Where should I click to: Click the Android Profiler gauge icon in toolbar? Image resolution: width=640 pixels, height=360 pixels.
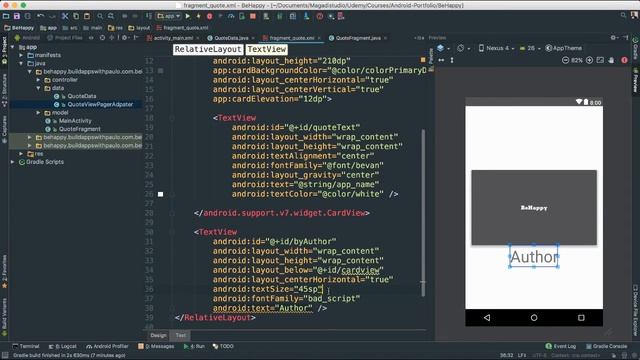pyautogui.click(x=231, y=16)
